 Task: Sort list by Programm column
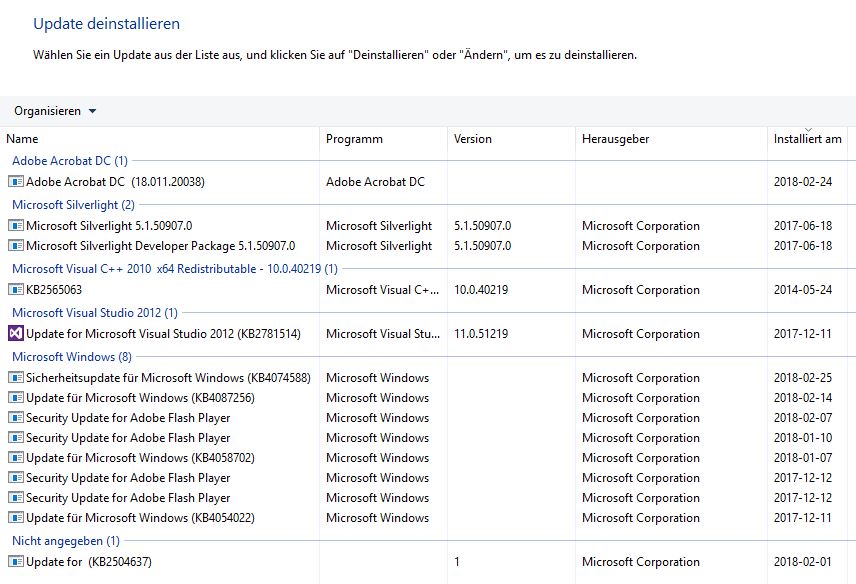coord(354,139)
